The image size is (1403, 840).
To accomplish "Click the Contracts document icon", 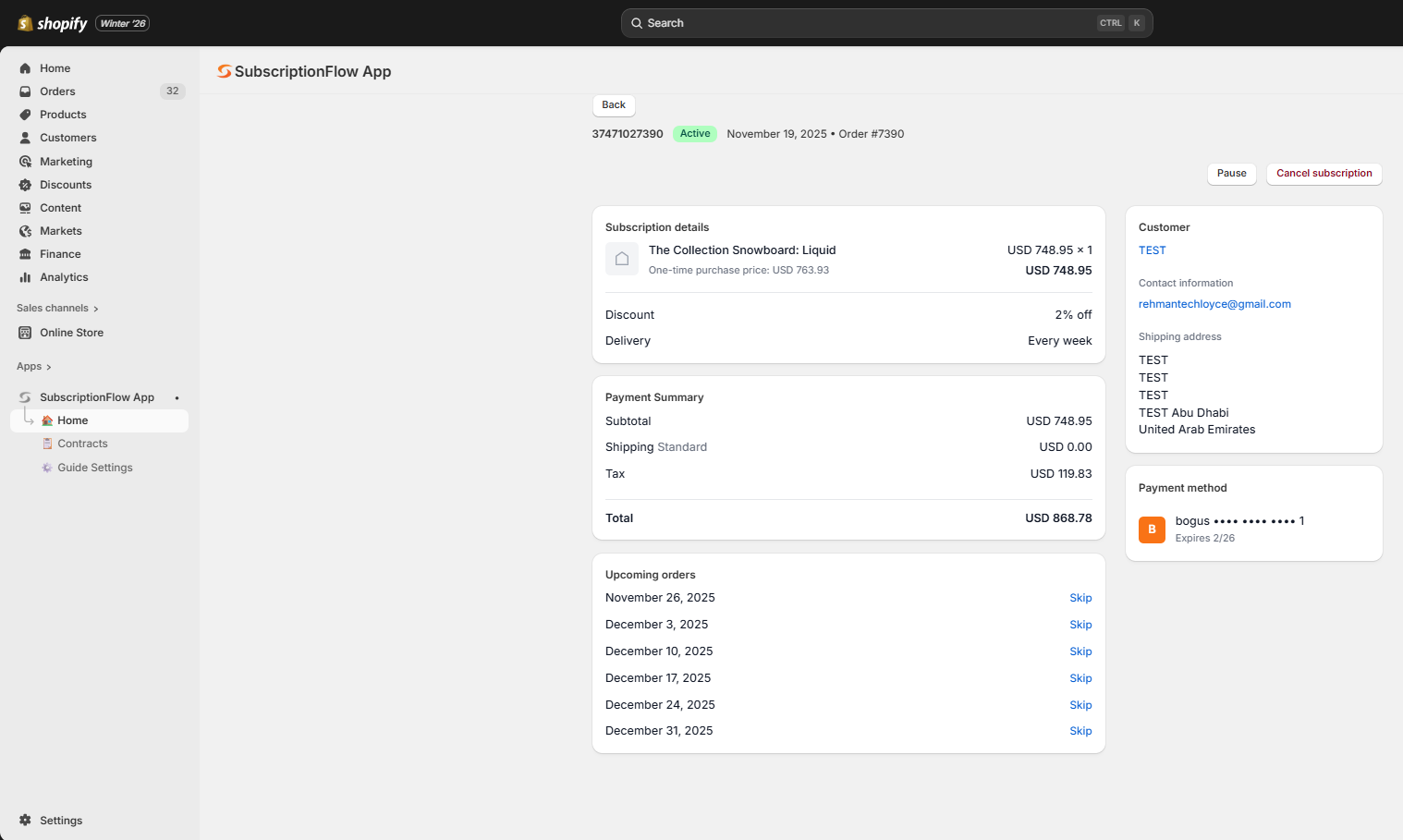I will point(47,444).
